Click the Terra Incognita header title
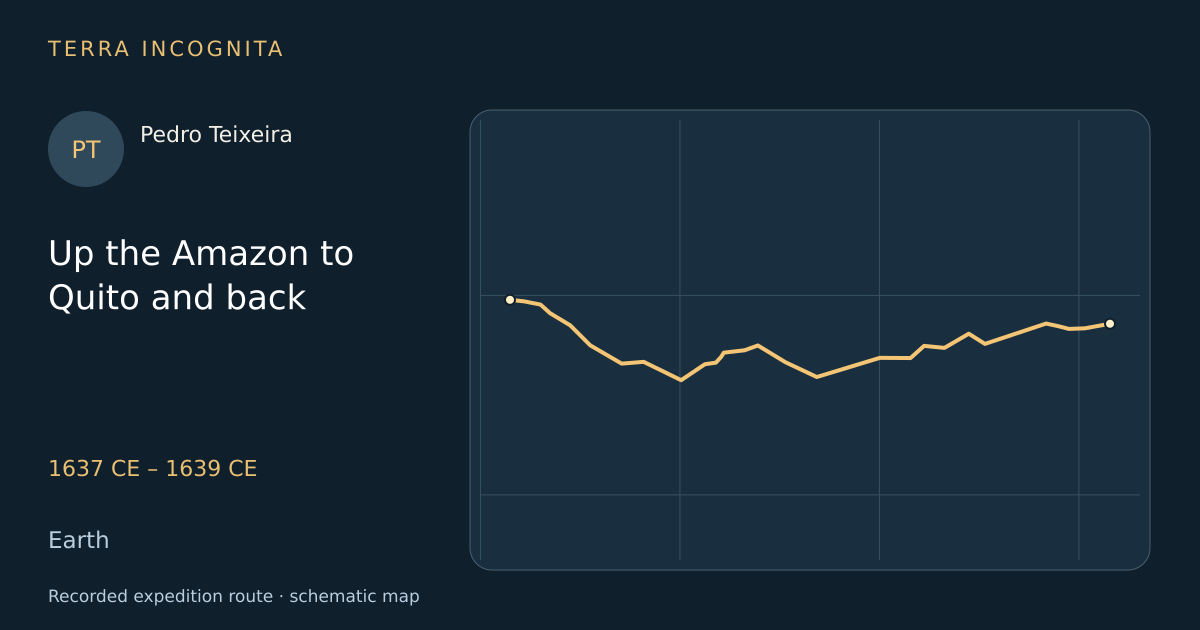Viewport: 1200px width, 630px height. [166, 49]
